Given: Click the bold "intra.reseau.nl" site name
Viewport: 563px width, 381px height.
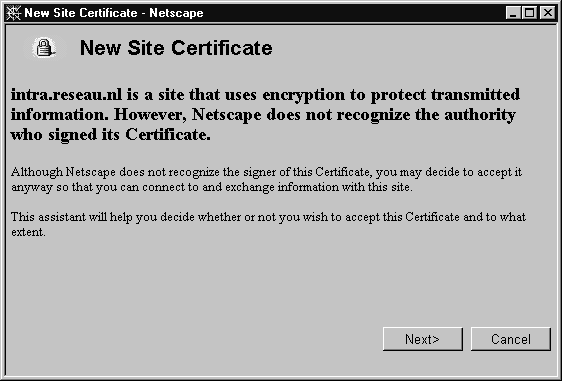Looking at the screenshot, I should pyautogui.click(x=66, y=95).
